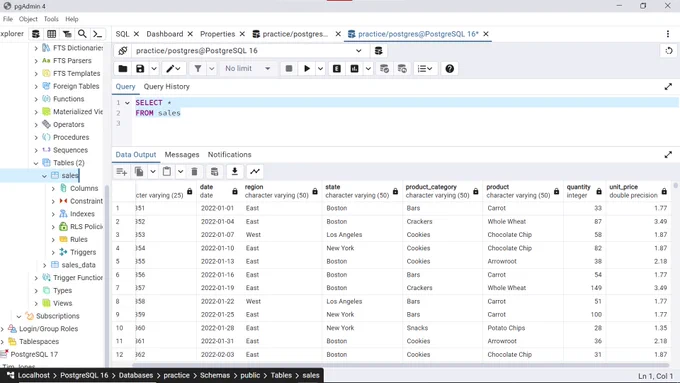Click the product_category column header
Screen dimensions: 680x383
point(443,191)
